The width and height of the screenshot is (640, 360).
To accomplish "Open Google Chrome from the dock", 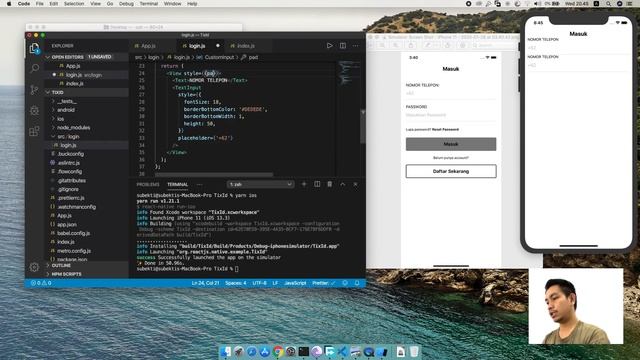I will click(x=278, y=351).
